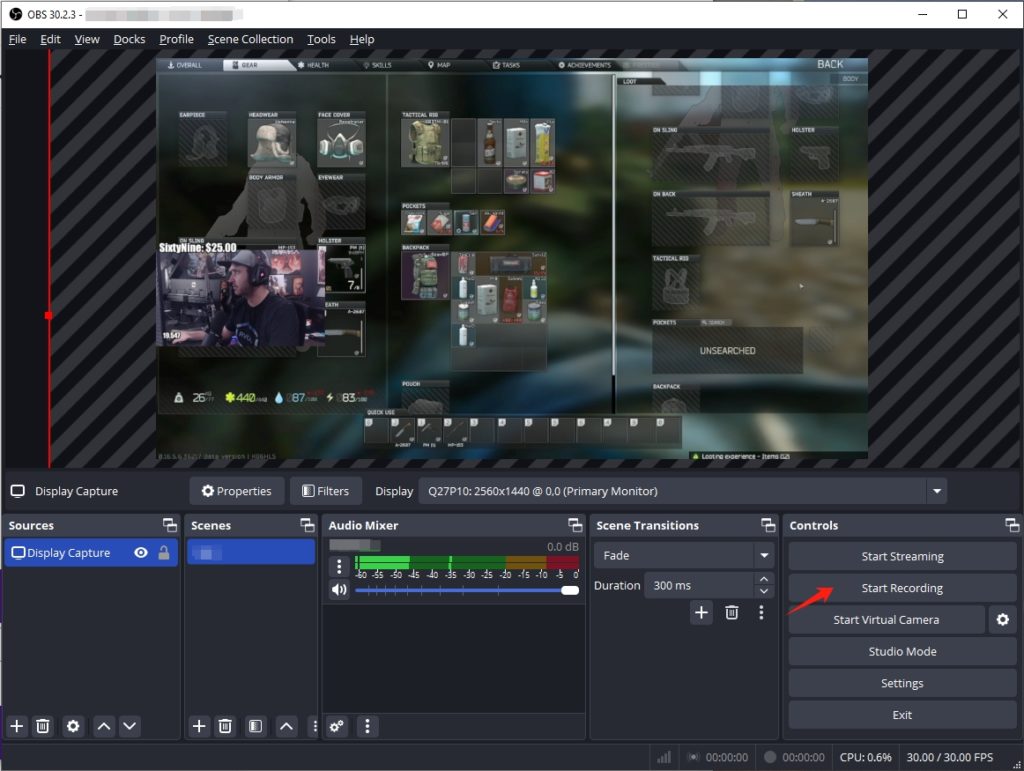This screenshot has width=1024, height=771.
Task: Click Start Recording button
Action: 902,588
